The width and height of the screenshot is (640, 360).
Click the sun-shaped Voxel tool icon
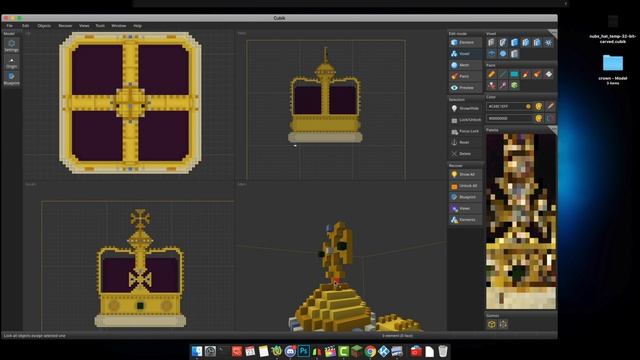point(549,42)
